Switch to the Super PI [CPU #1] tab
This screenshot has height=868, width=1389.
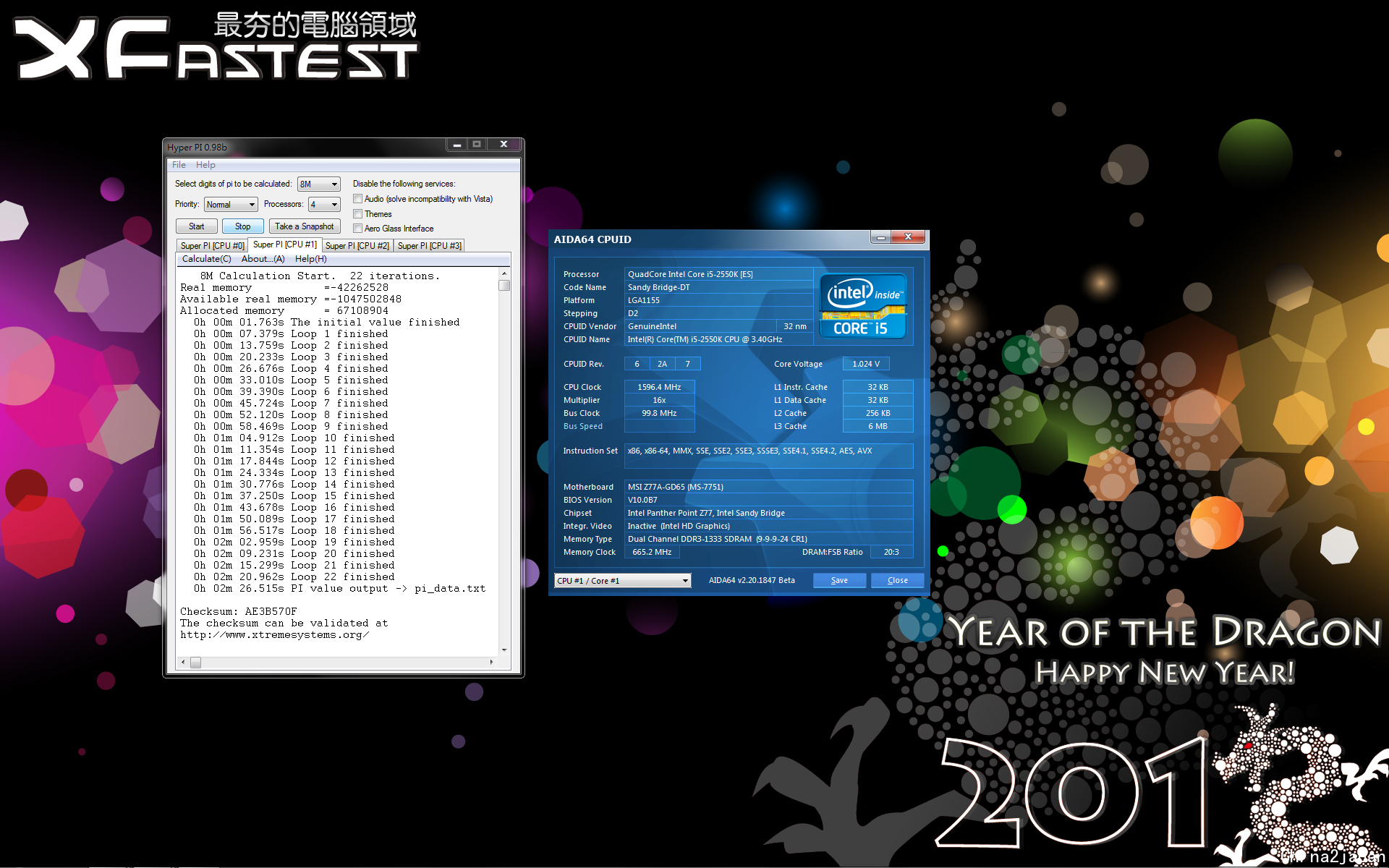pos(284,244)
